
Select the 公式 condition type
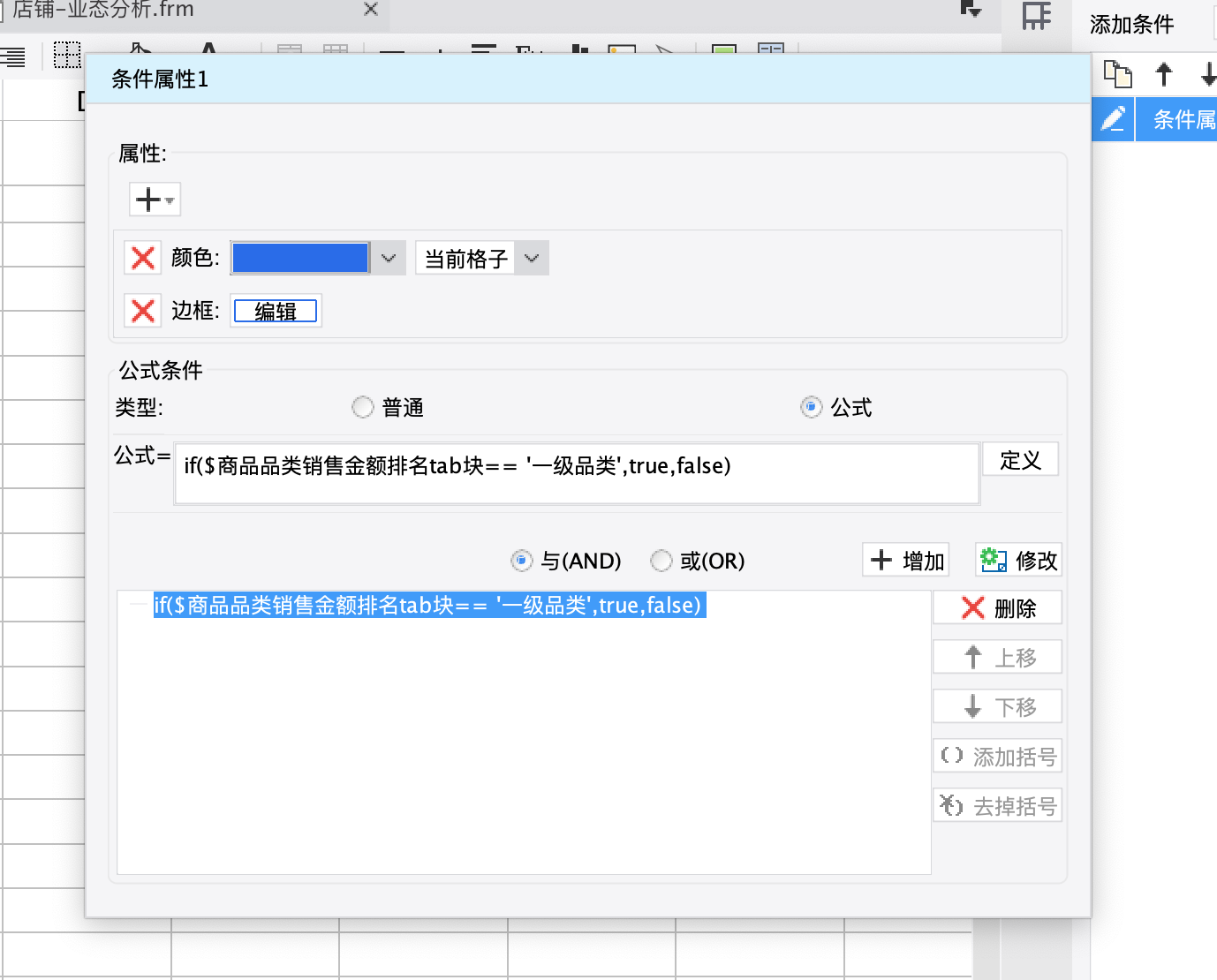(812, 407)
